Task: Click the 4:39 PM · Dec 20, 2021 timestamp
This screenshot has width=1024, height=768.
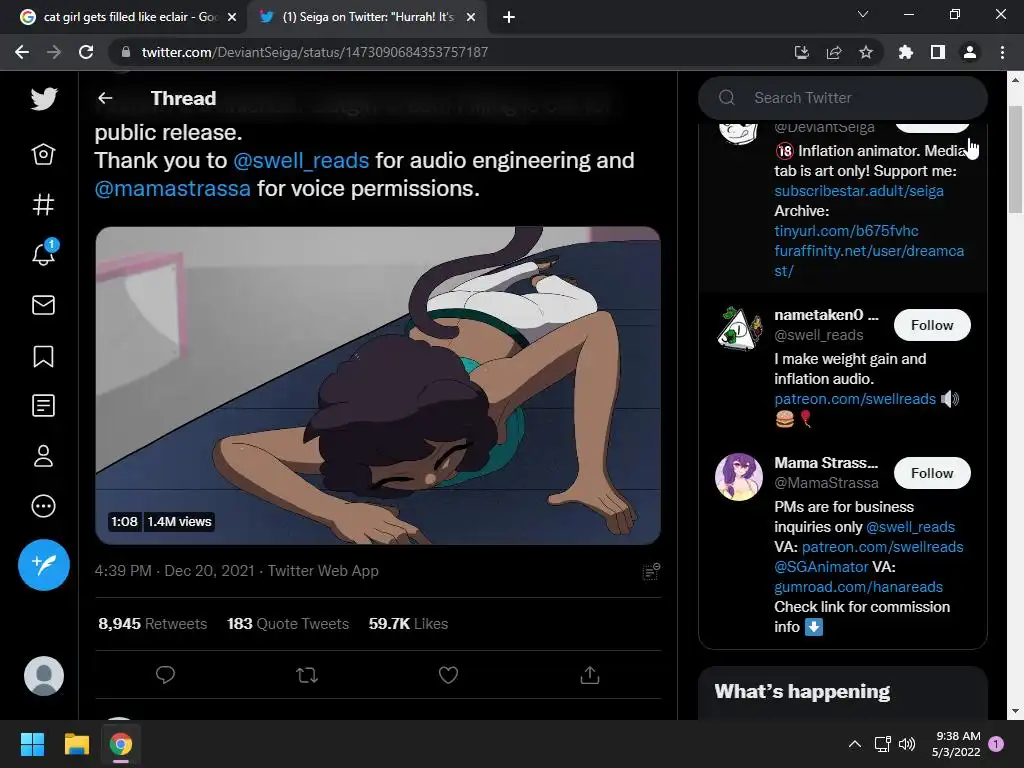Action: point(174,571)
